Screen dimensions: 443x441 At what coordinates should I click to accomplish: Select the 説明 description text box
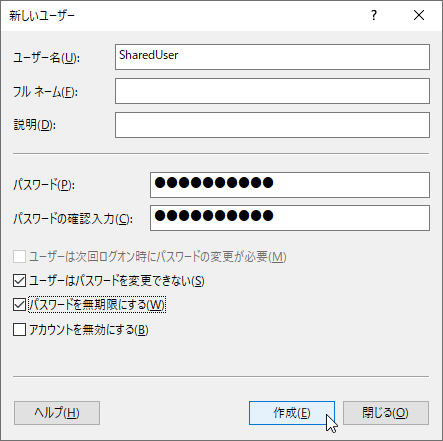coord(272,125)
